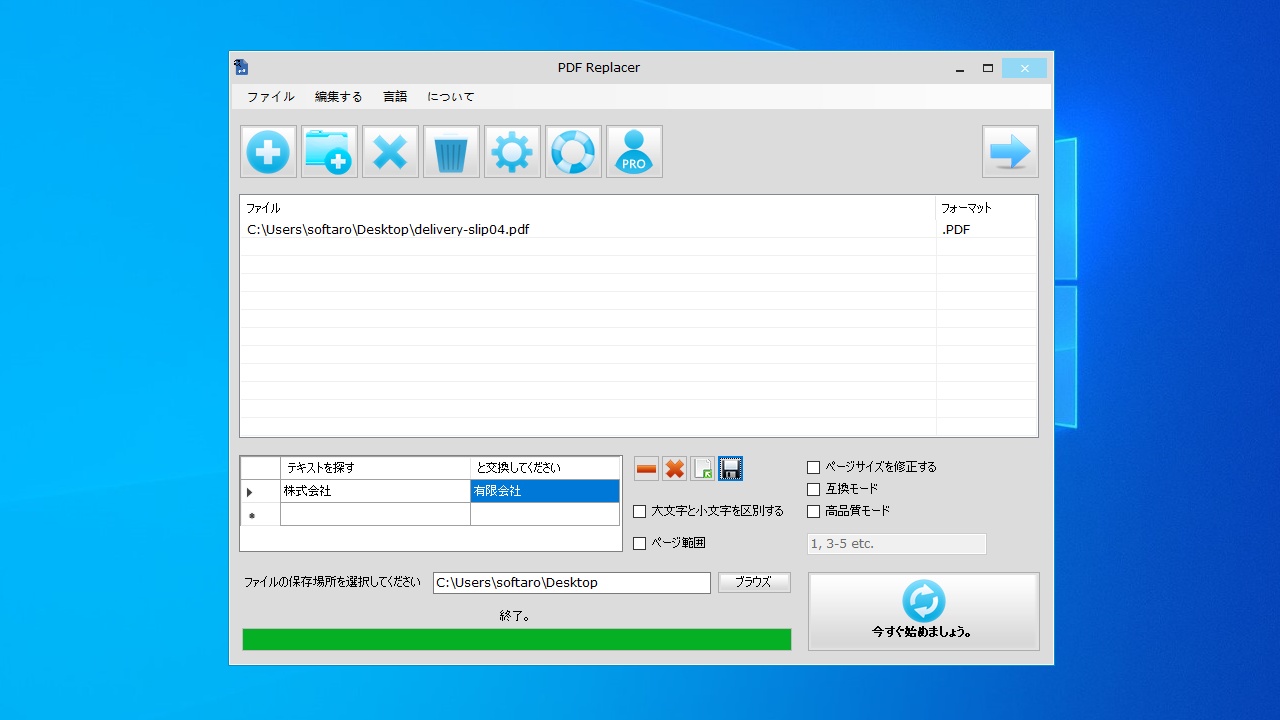Image resolution: width=1280 pixels, height=720 pixels.
Task: Click the テキストを探す column header
Action: click(375, 468)
